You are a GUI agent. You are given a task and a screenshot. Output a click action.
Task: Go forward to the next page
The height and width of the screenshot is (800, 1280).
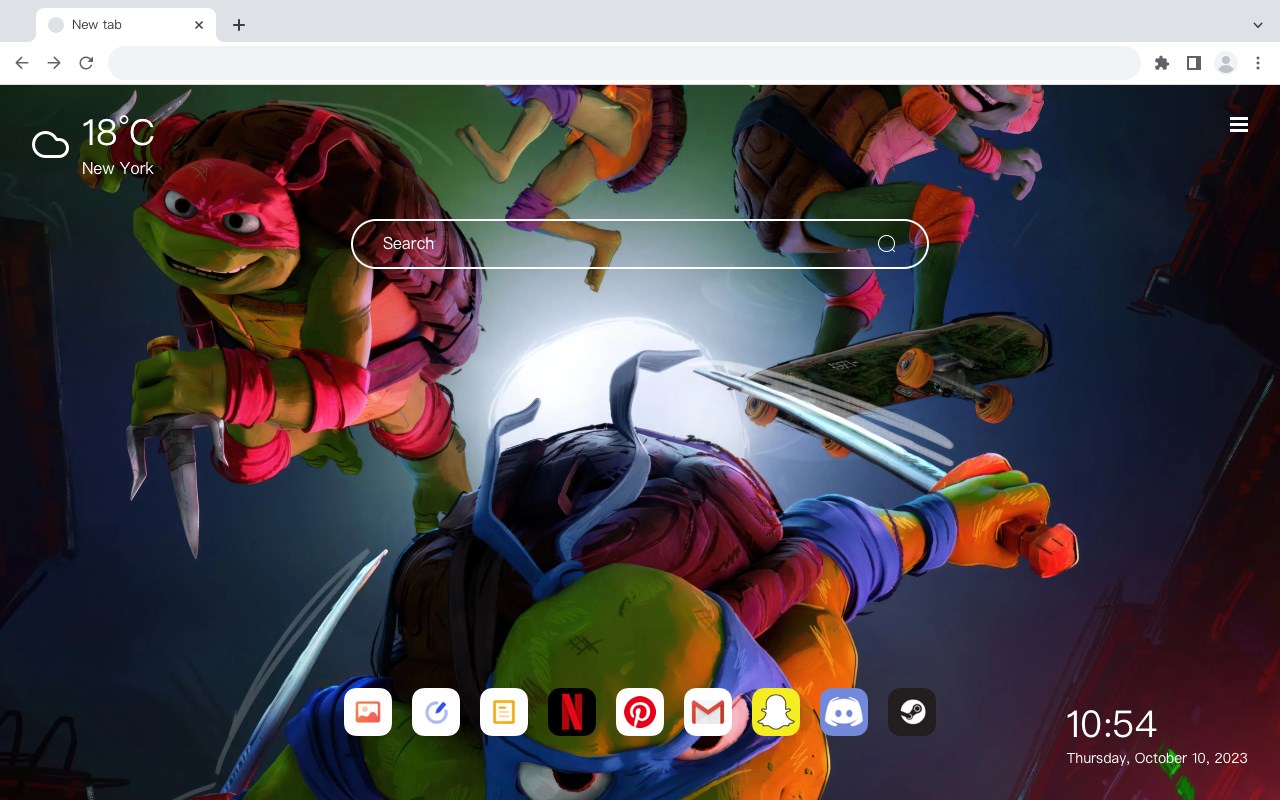pos(54,63)
